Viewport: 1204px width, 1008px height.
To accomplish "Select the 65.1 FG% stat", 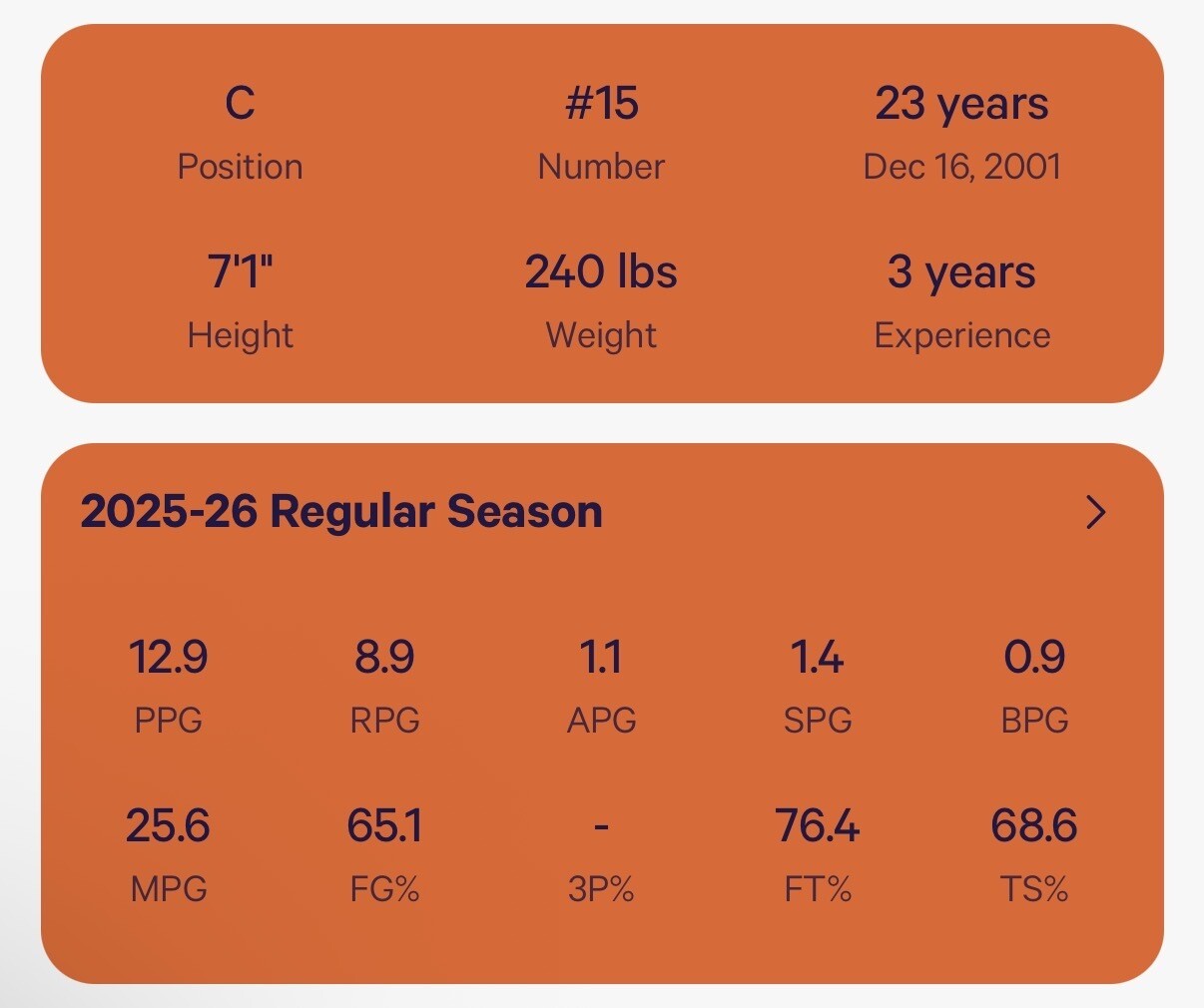I will tap(384, 855).
